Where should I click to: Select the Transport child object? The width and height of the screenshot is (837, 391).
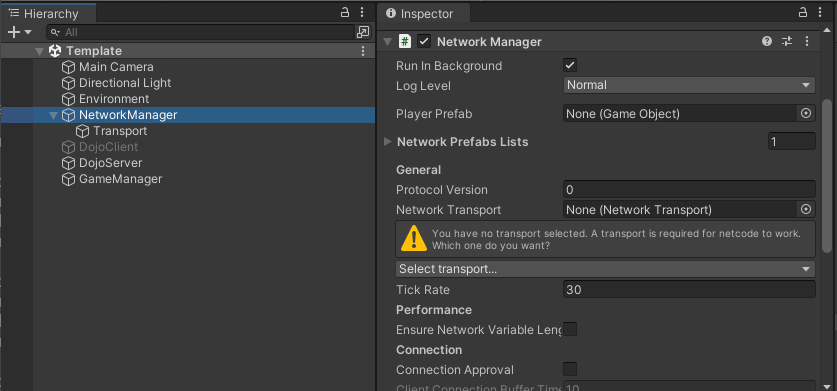coord(120,131)
